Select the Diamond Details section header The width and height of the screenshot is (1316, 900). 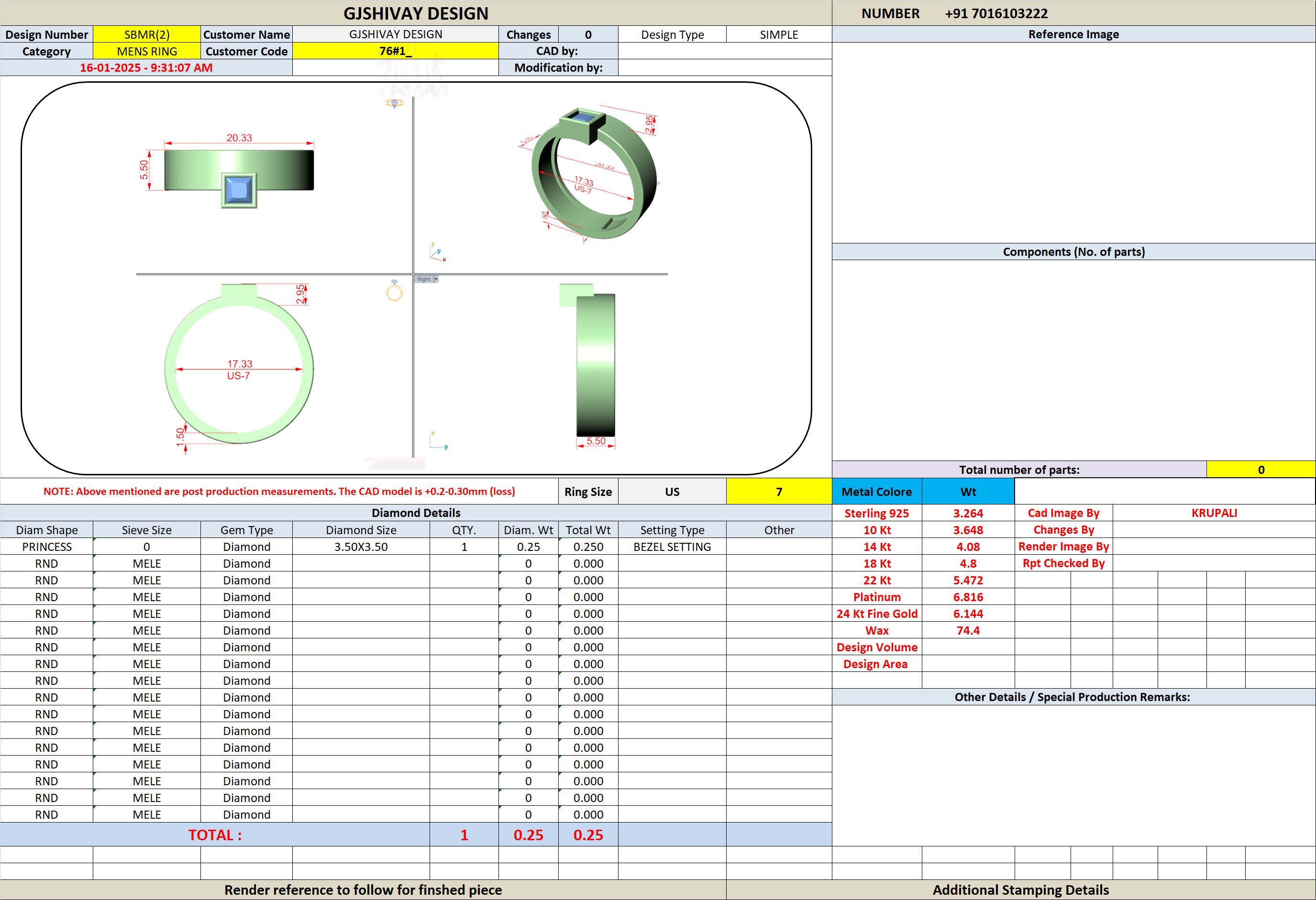[x=416, y=512]
